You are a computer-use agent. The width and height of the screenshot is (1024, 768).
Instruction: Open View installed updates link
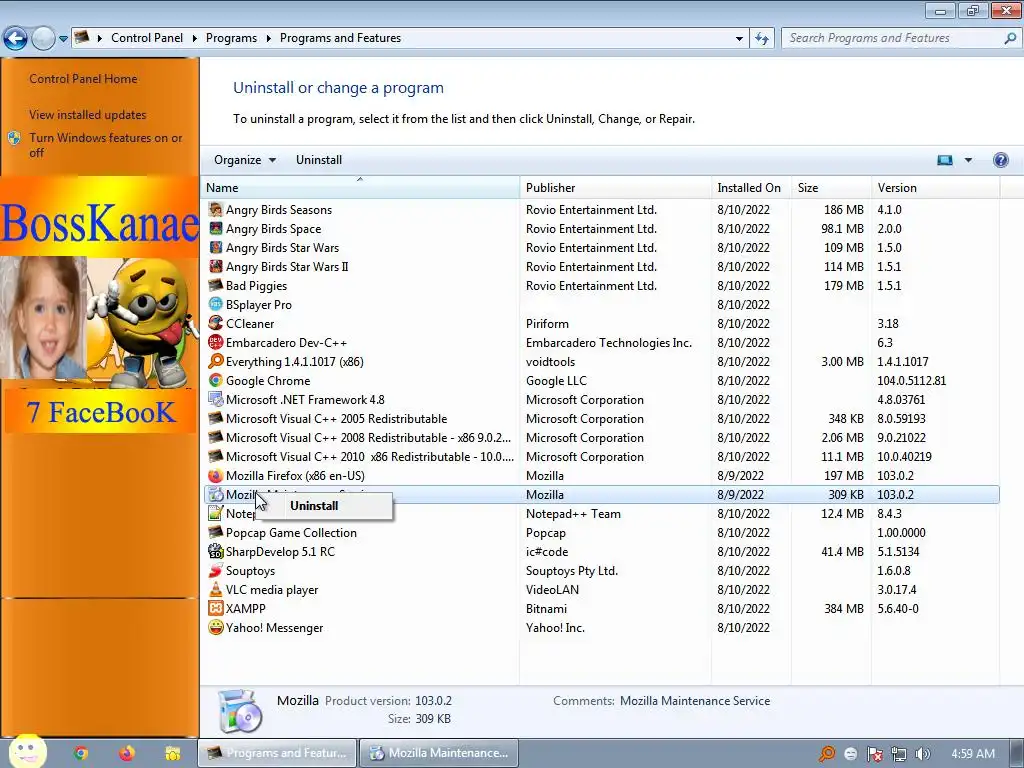point(88,115)
